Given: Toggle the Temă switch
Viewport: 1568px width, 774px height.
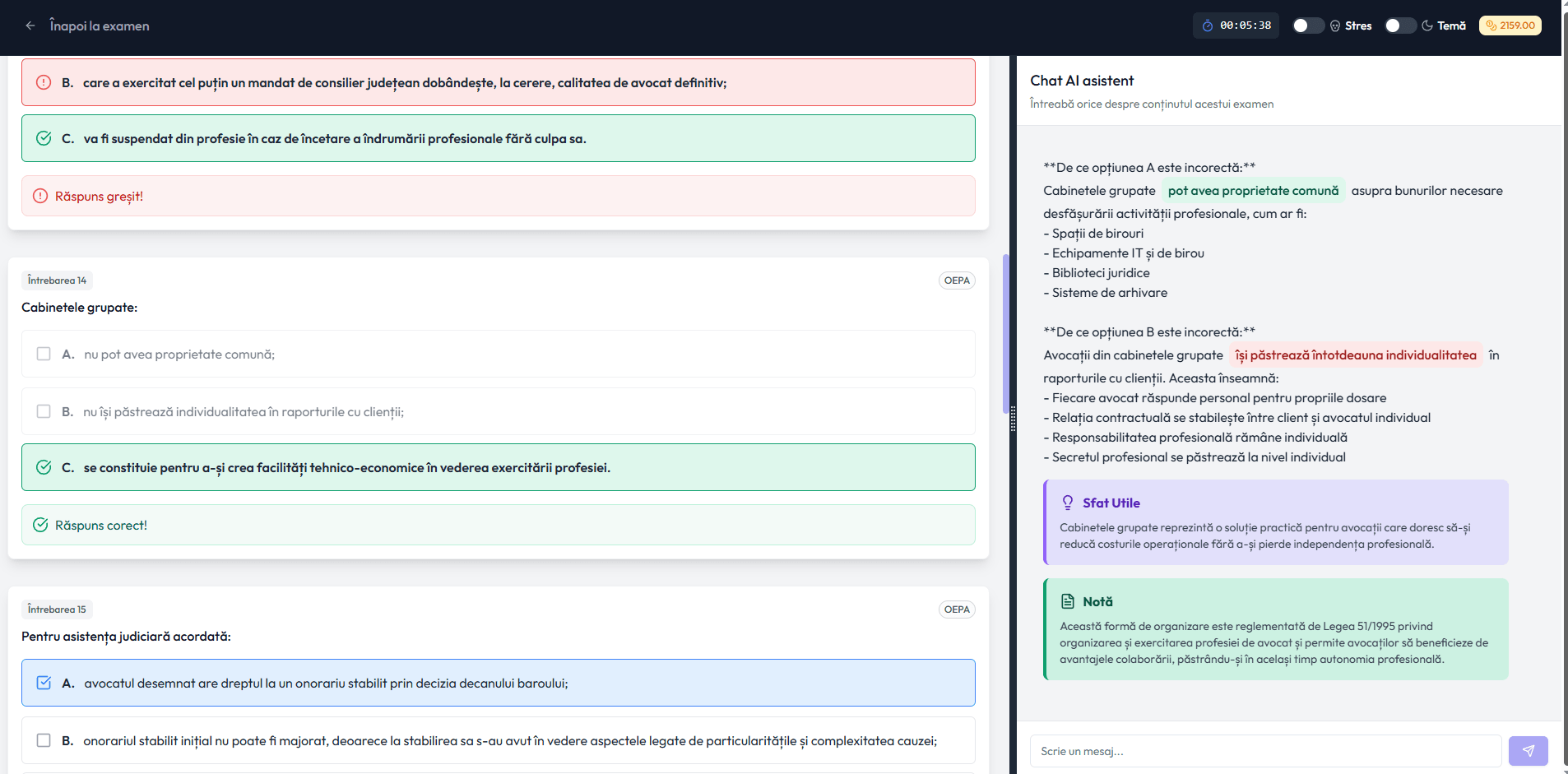Looking at the screenshot, I should click(1399, 25).
